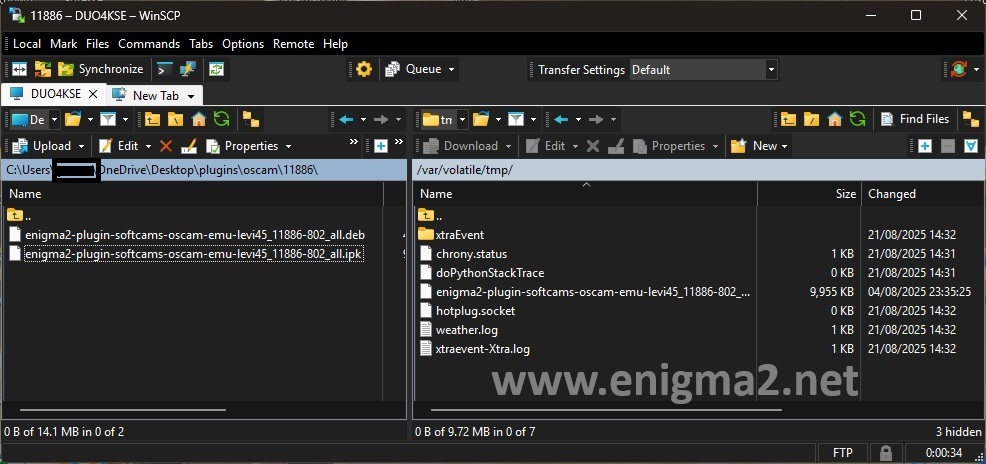Screen dimensions: 986x464
Task: Click the remote Open Directory folder icon
Action: point(481,119)
